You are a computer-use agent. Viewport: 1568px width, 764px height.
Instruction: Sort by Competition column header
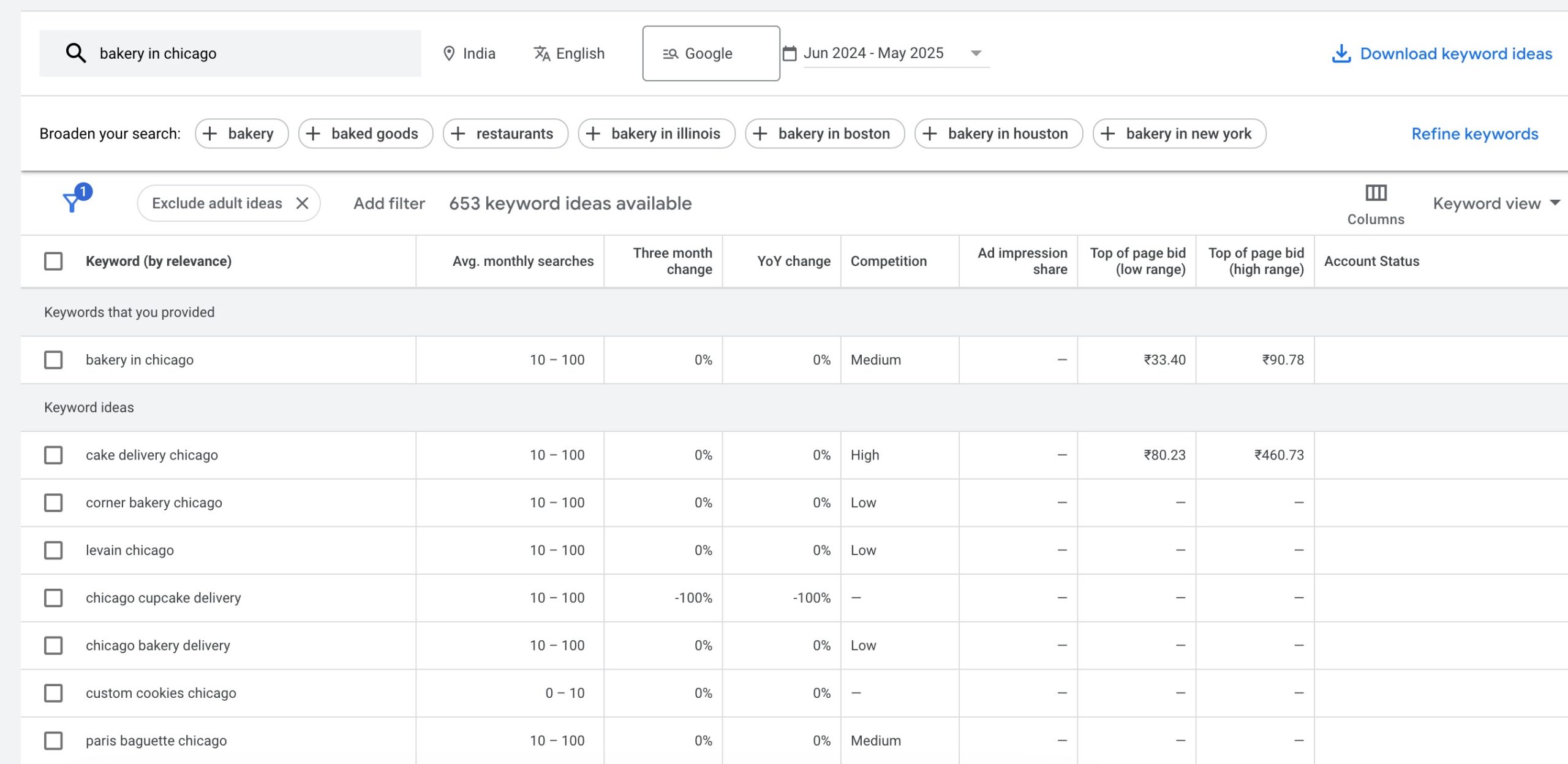point(888,261)
